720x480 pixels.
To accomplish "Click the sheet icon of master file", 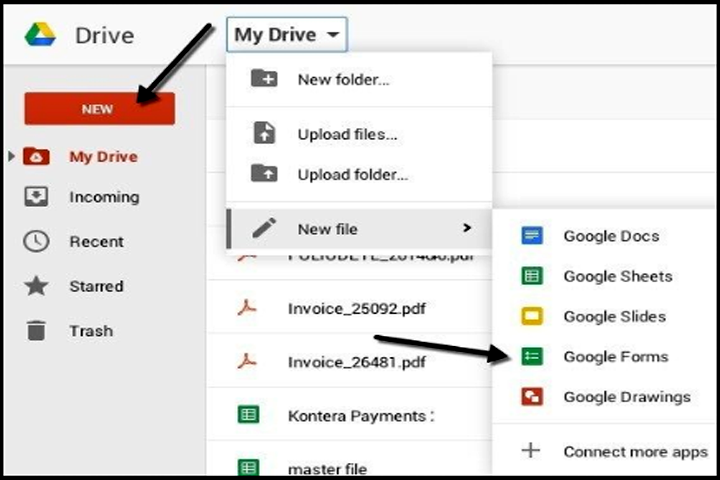I will (248, 467).
